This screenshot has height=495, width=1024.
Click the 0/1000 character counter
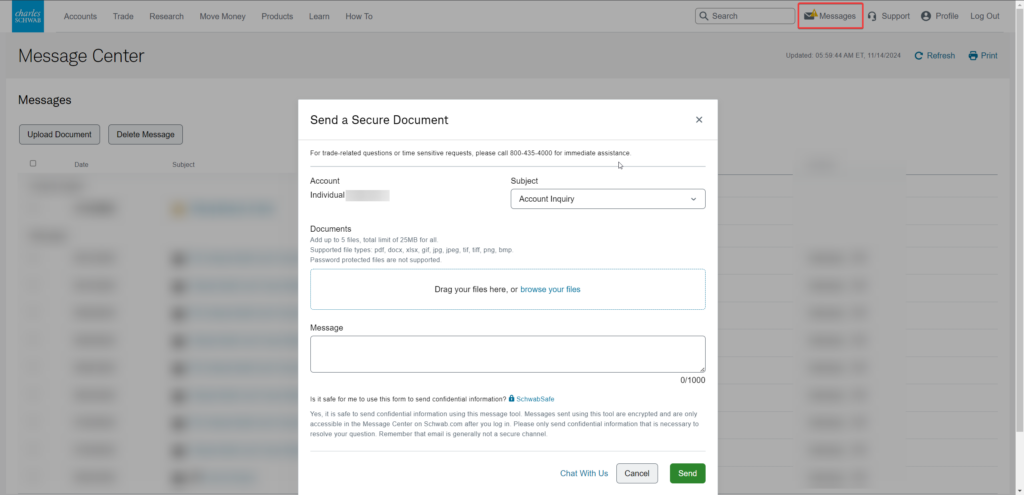tap(693, 380)
